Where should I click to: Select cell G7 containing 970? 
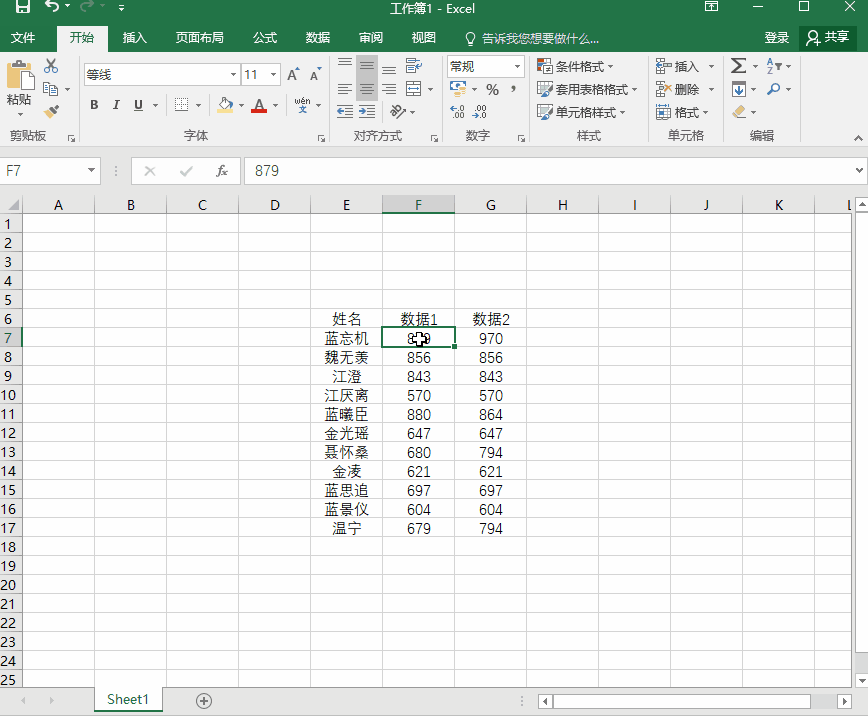pos(490,338)
